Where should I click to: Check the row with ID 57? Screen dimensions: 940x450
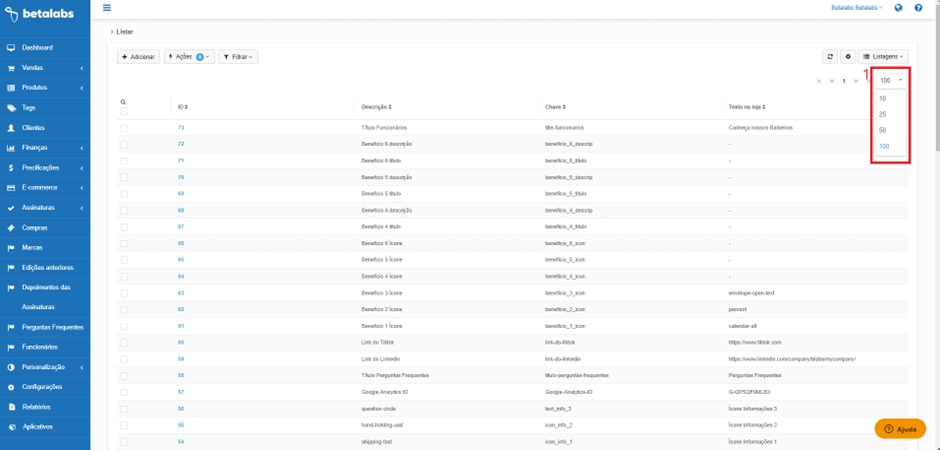coord(124,392)
